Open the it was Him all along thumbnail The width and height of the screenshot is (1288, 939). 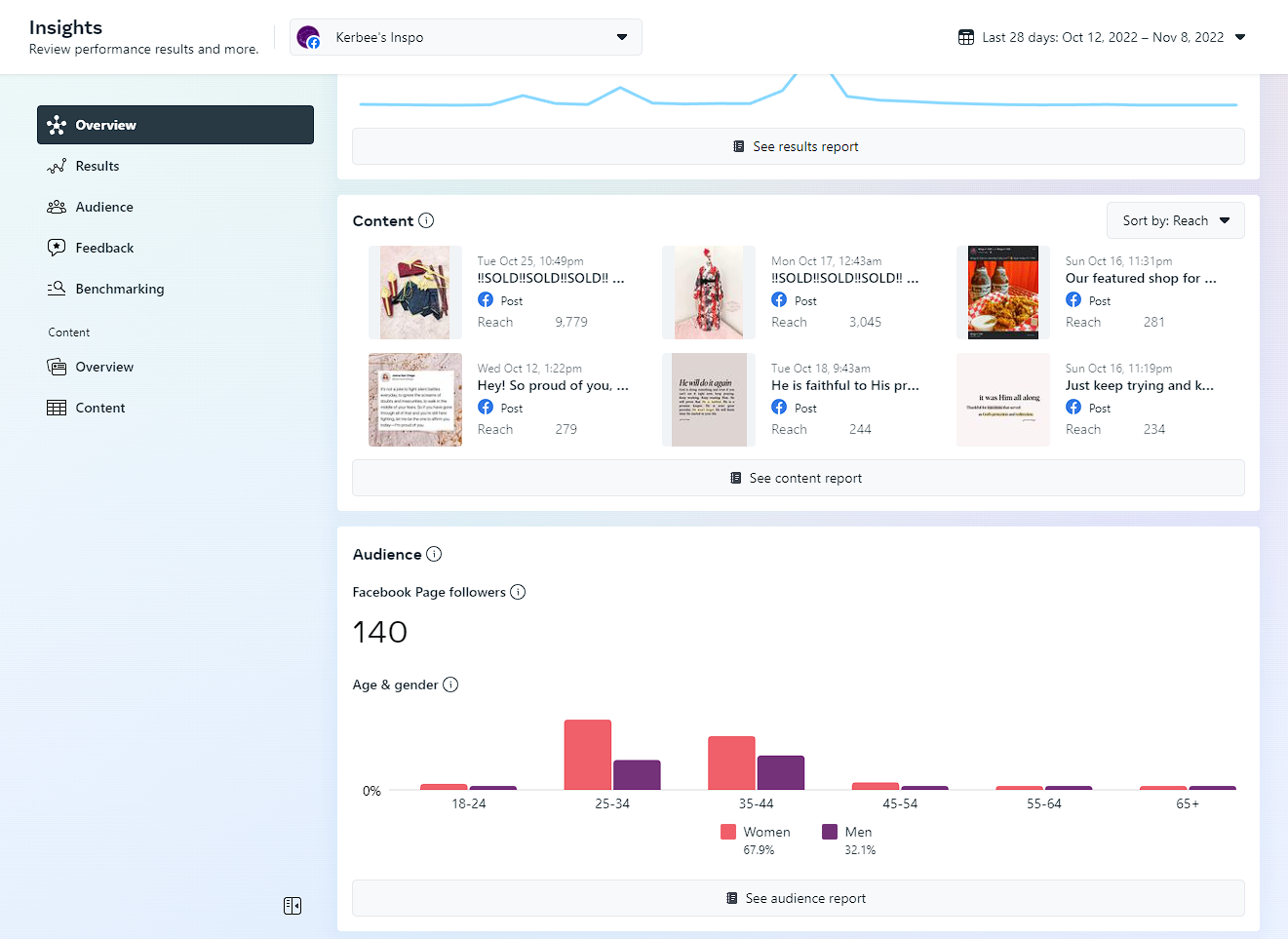(x=1003, y=400)
